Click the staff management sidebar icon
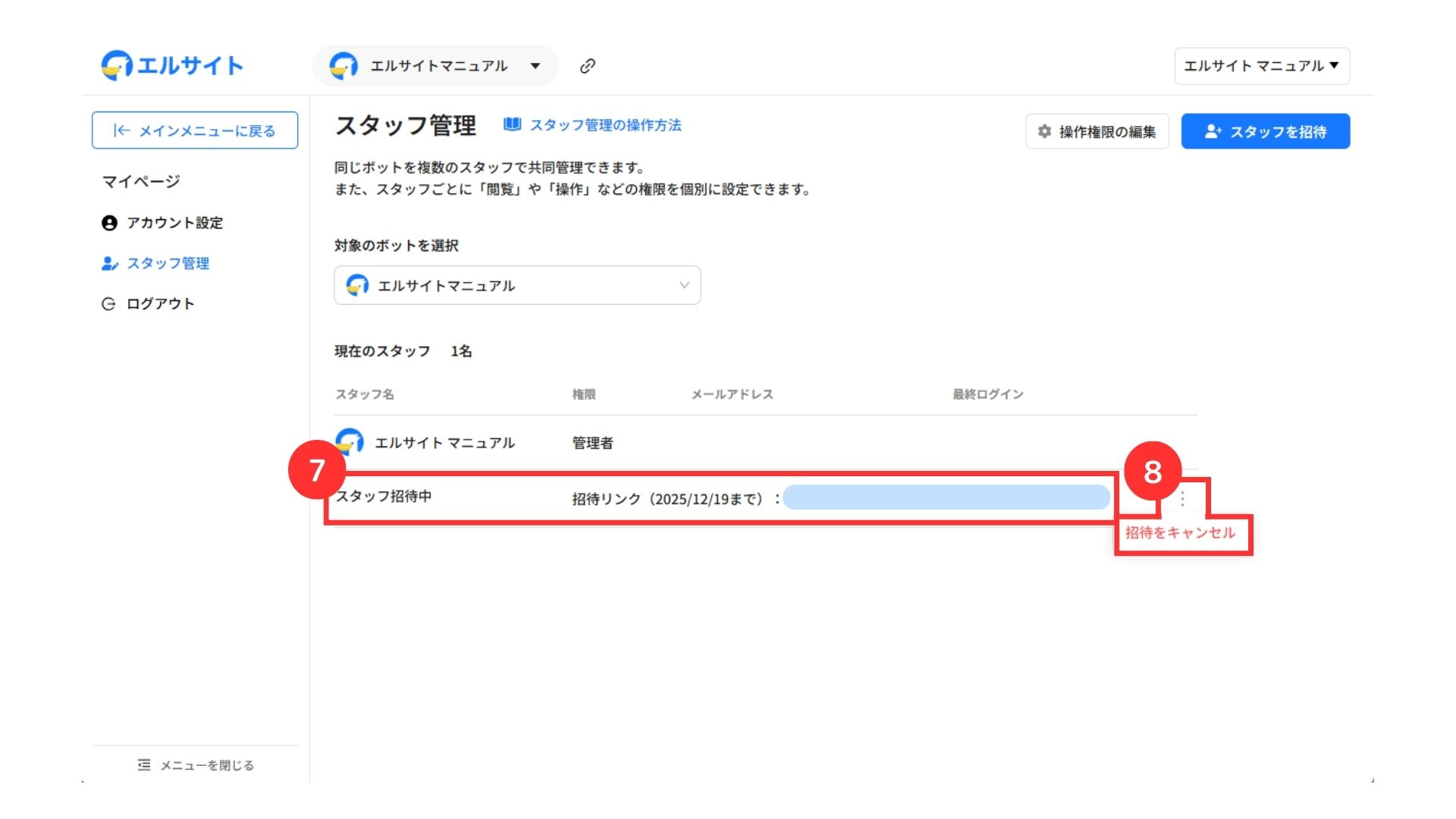The image size is (1456, 819). [x=110, y=263]
